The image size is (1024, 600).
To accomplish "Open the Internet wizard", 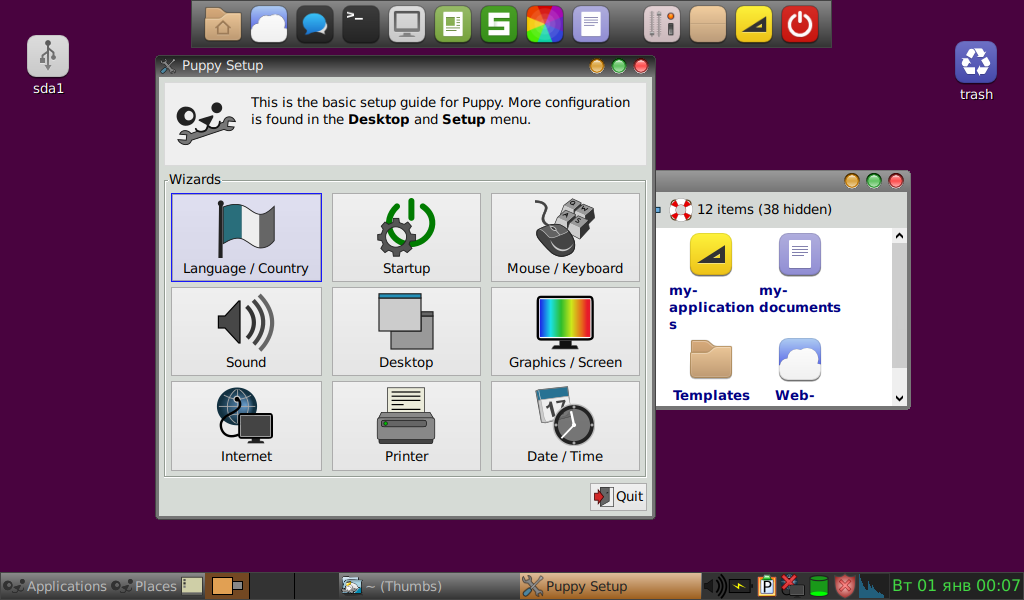I will (x=246, y=426).
